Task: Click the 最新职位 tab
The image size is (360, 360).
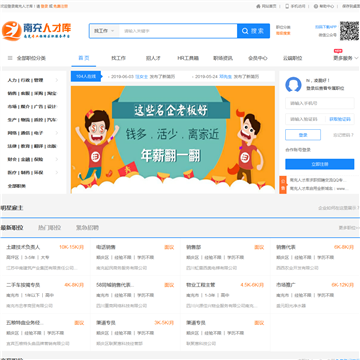Action: (x=12, y=228)
